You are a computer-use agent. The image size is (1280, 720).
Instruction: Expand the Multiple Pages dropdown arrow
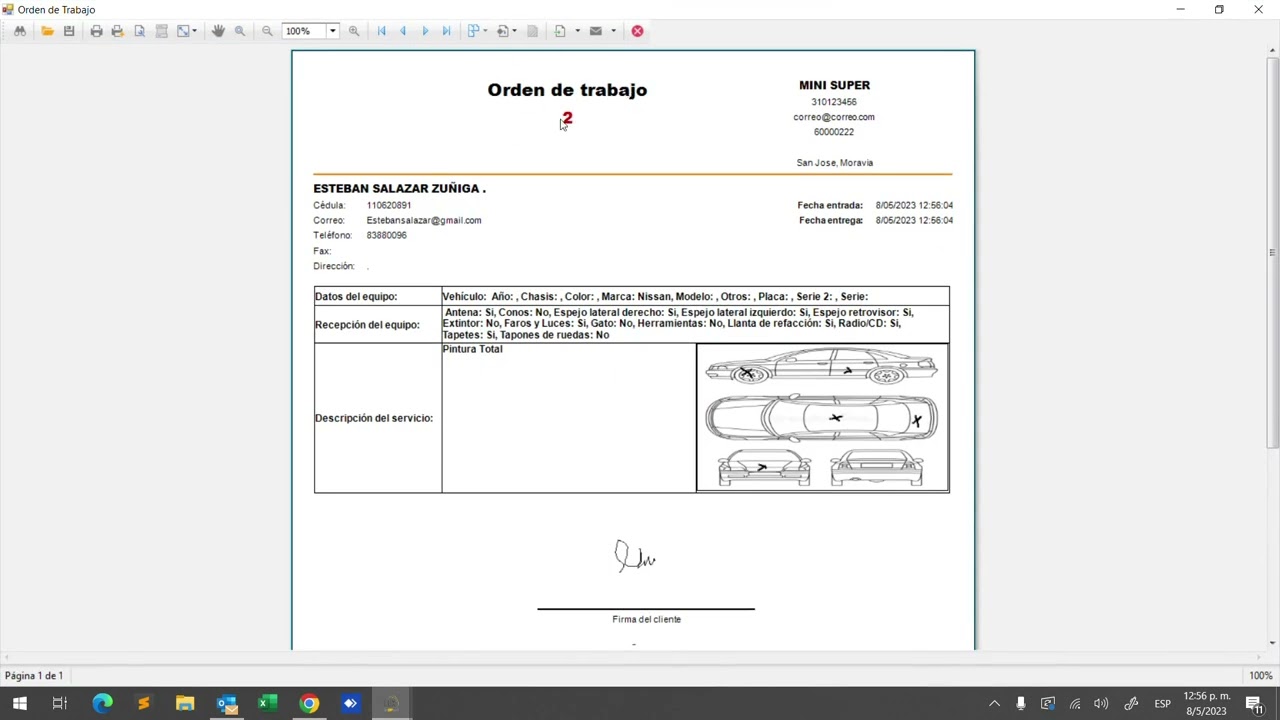(x=485, y=31)
